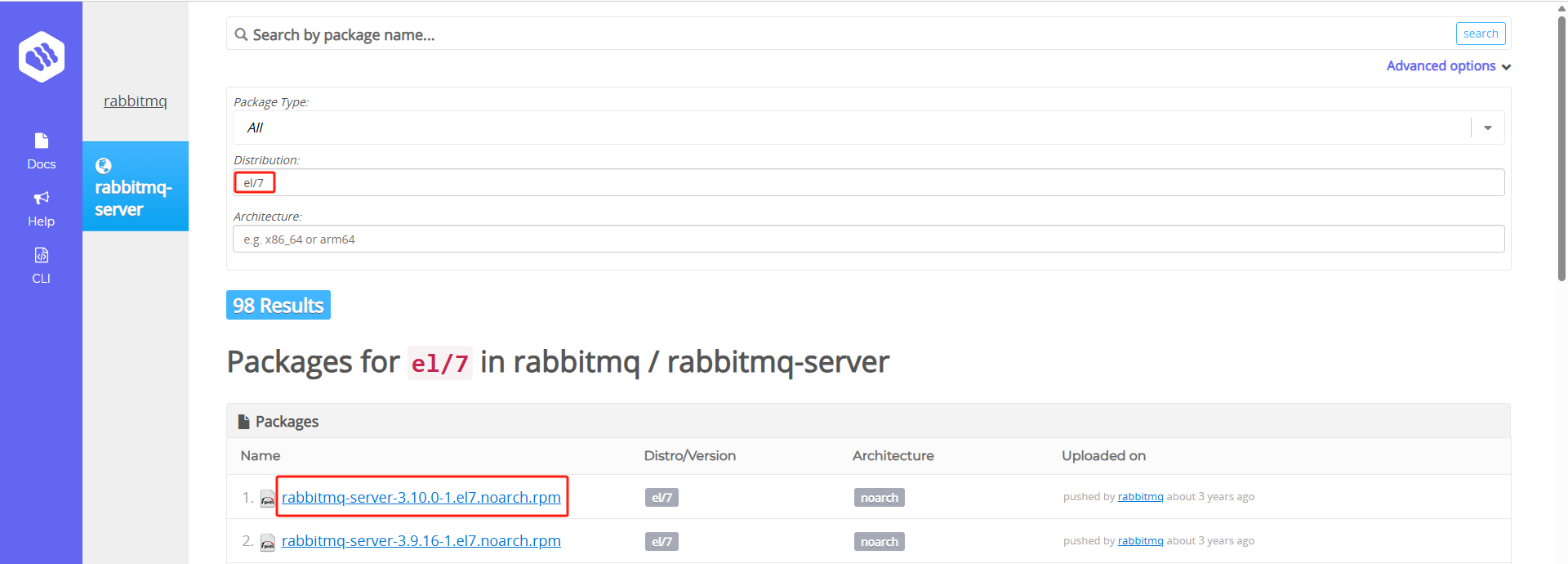Collapse the Advanced options chevron

point(1507,67)
